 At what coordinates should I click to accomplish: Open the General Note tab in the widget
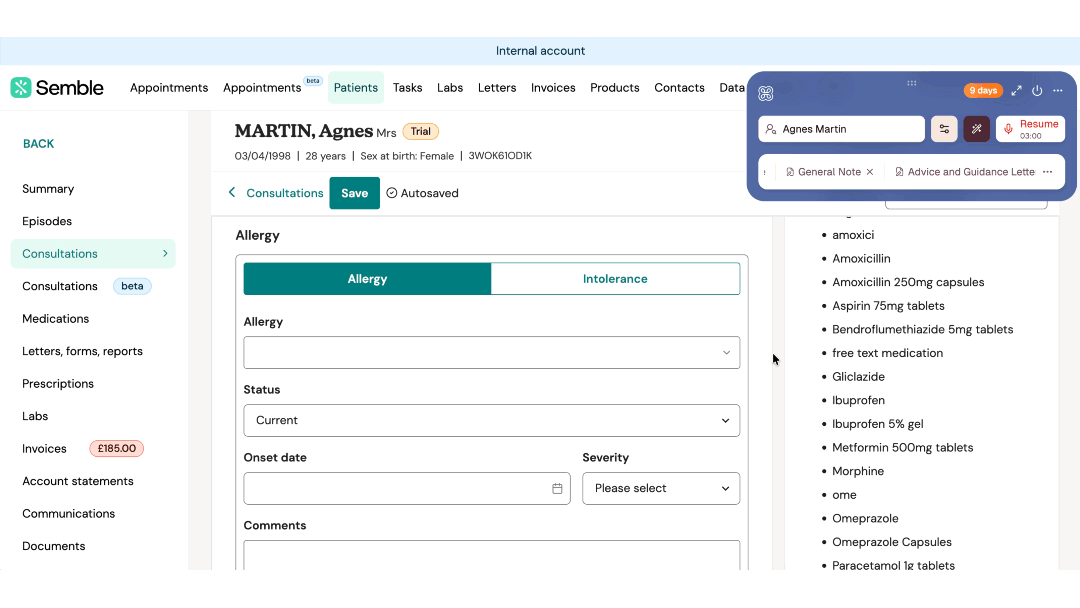point(829,172)
